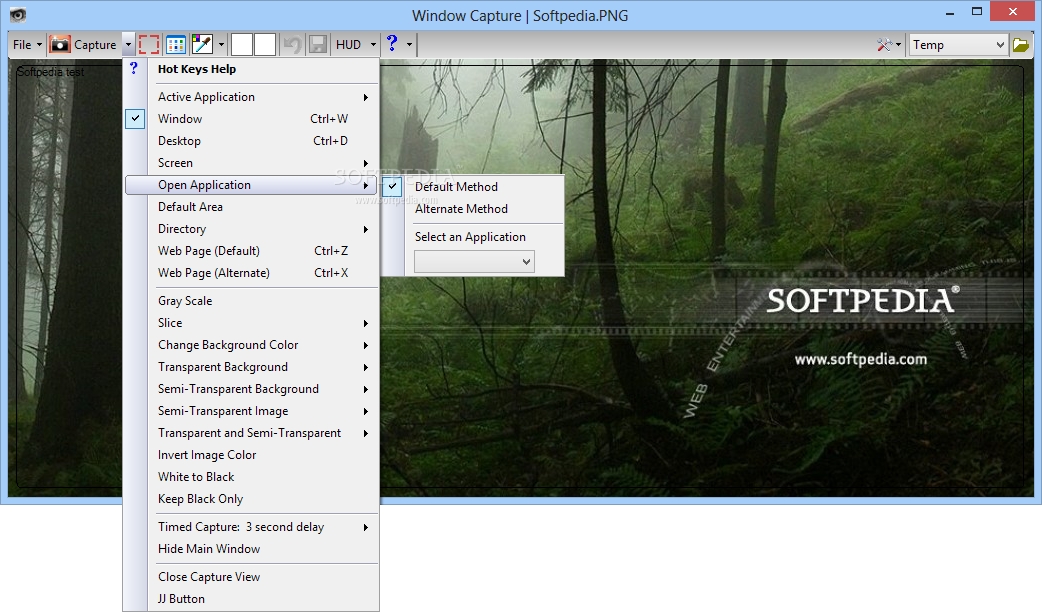Expand the Slice submenu arrow
Screen dimensions: 1042x612
coord(365,323)
